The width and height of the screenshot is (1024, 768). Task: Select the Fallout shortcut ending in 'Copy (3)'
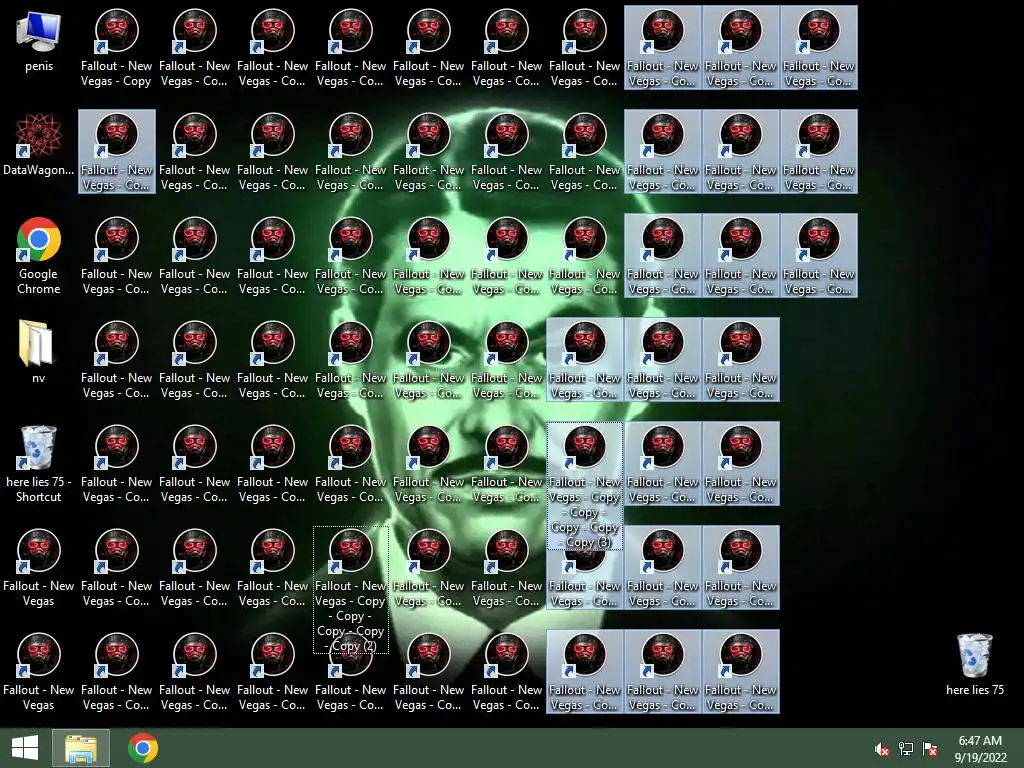(584, 485)
